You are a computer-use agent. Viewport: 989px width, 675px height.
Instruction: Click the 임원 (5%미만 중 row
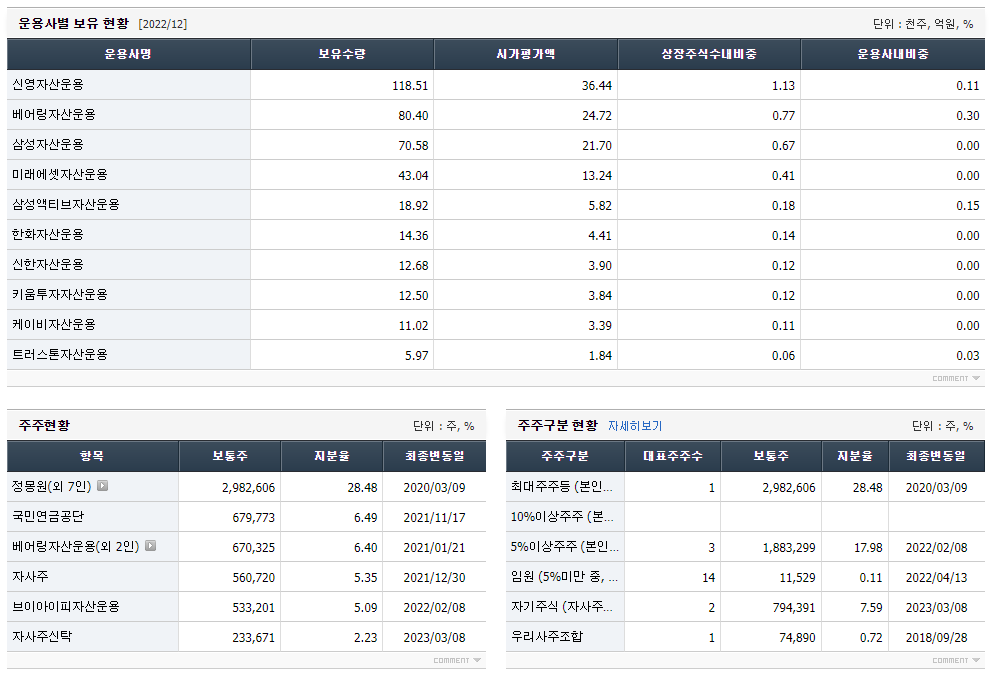pos(746,577)
